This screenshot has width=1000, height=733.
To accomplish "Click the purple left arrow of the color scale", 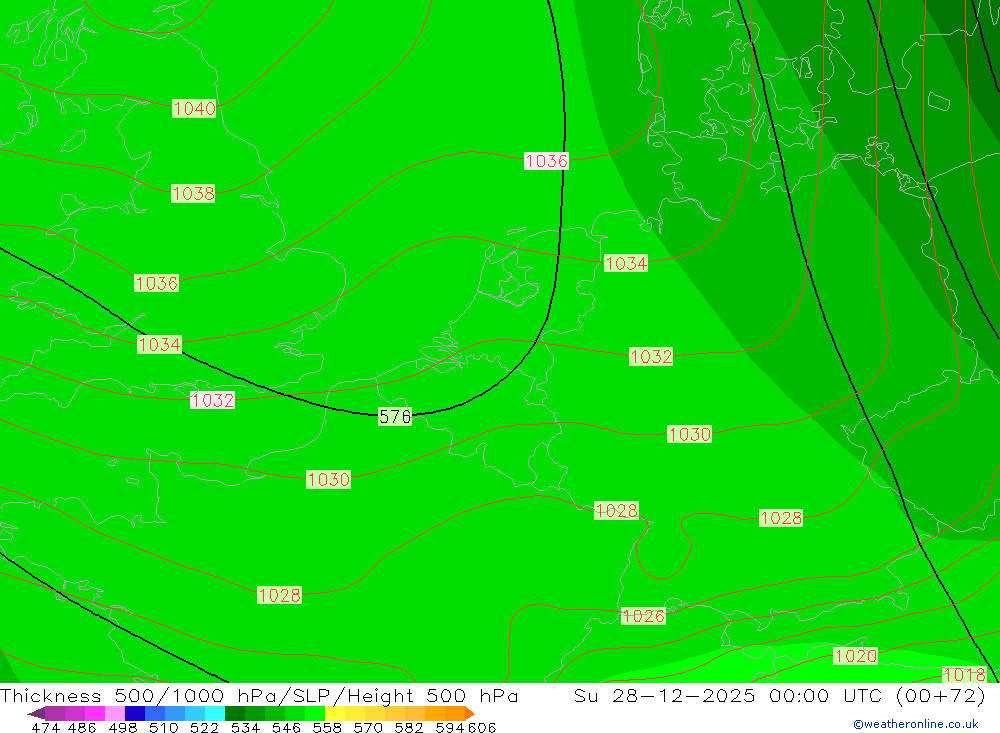I will (36, 713).
